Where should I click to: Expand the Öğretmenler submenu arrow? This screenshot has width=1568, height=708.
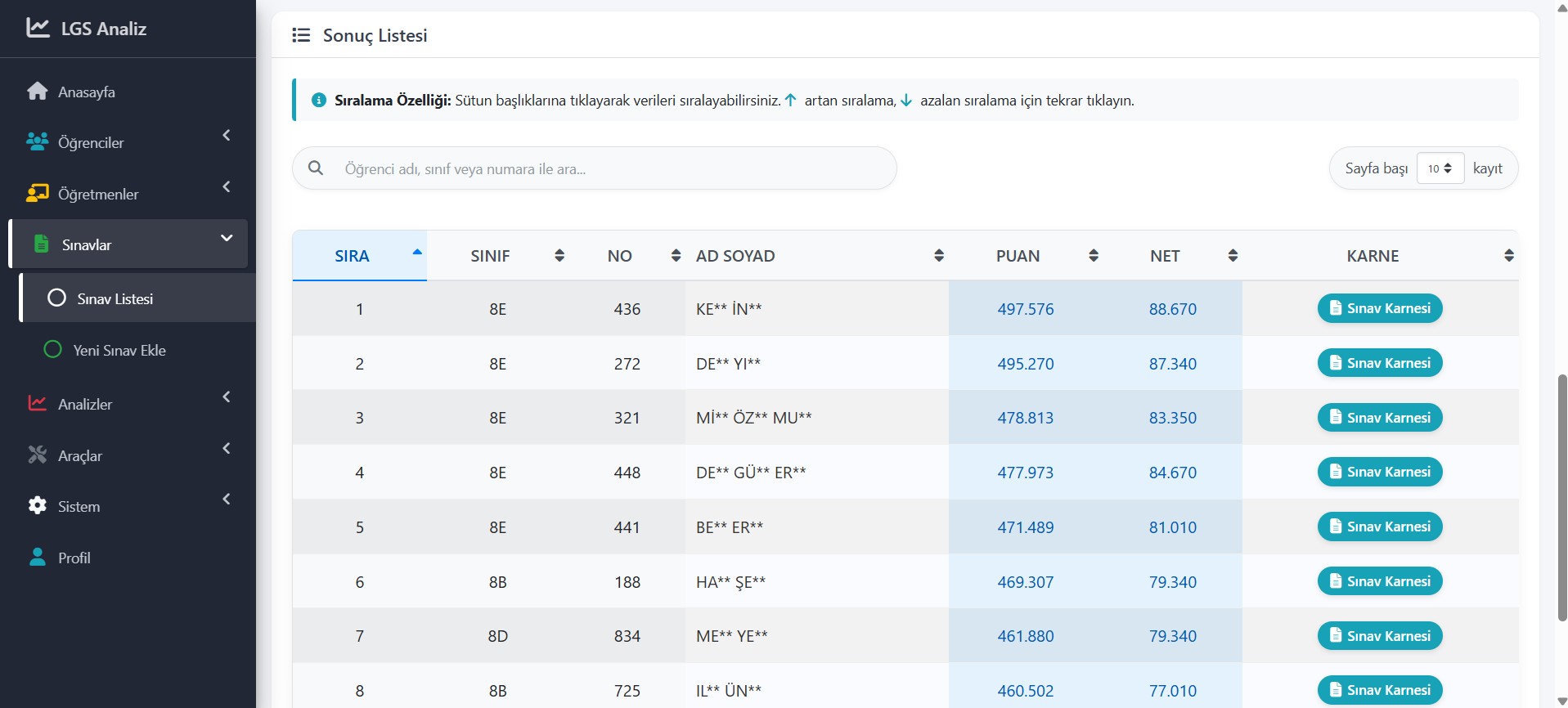227,186
